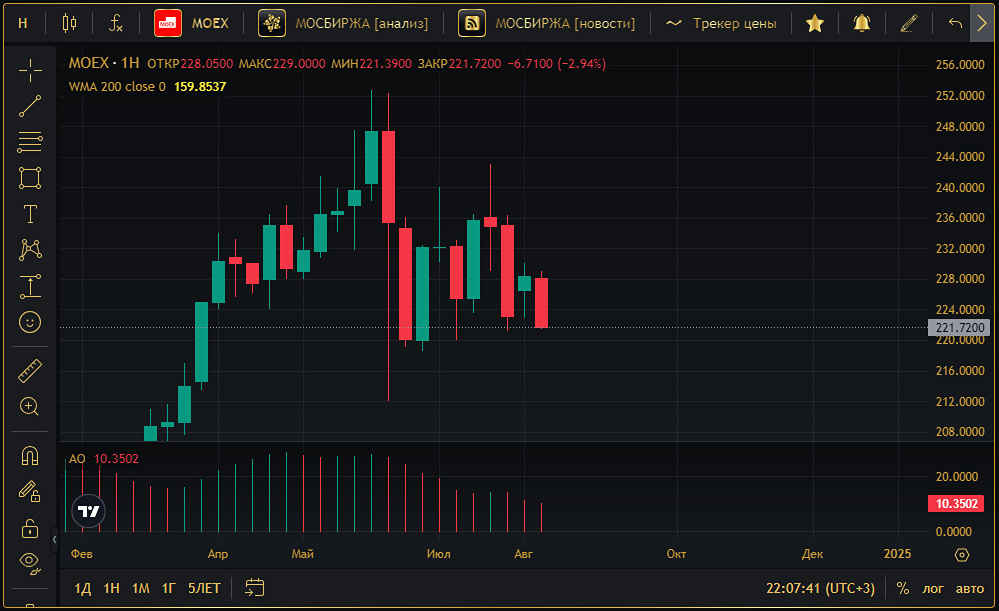Open МОСБИРЖА [анализ] link

[343, 24]
